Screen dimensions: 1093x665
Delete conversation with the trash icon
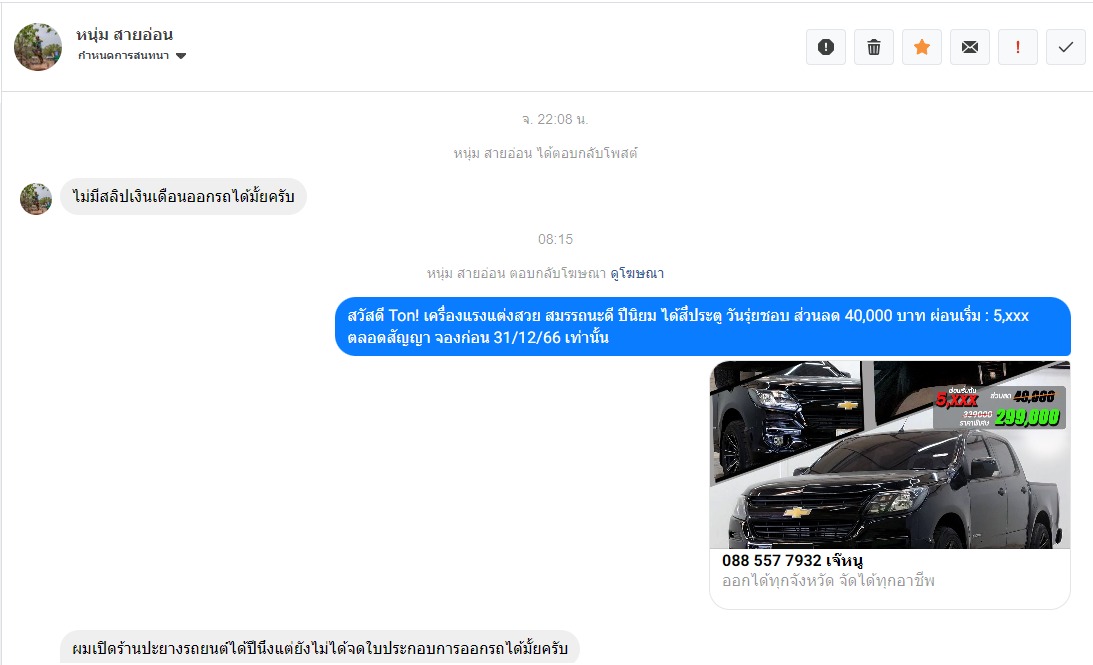point(873,47)
